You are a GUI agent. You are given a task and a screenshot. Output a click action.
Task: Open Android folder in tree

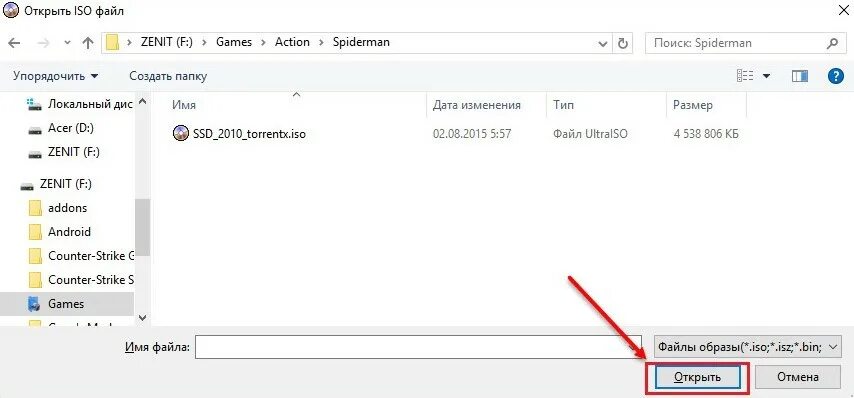[x=69, y=232]
